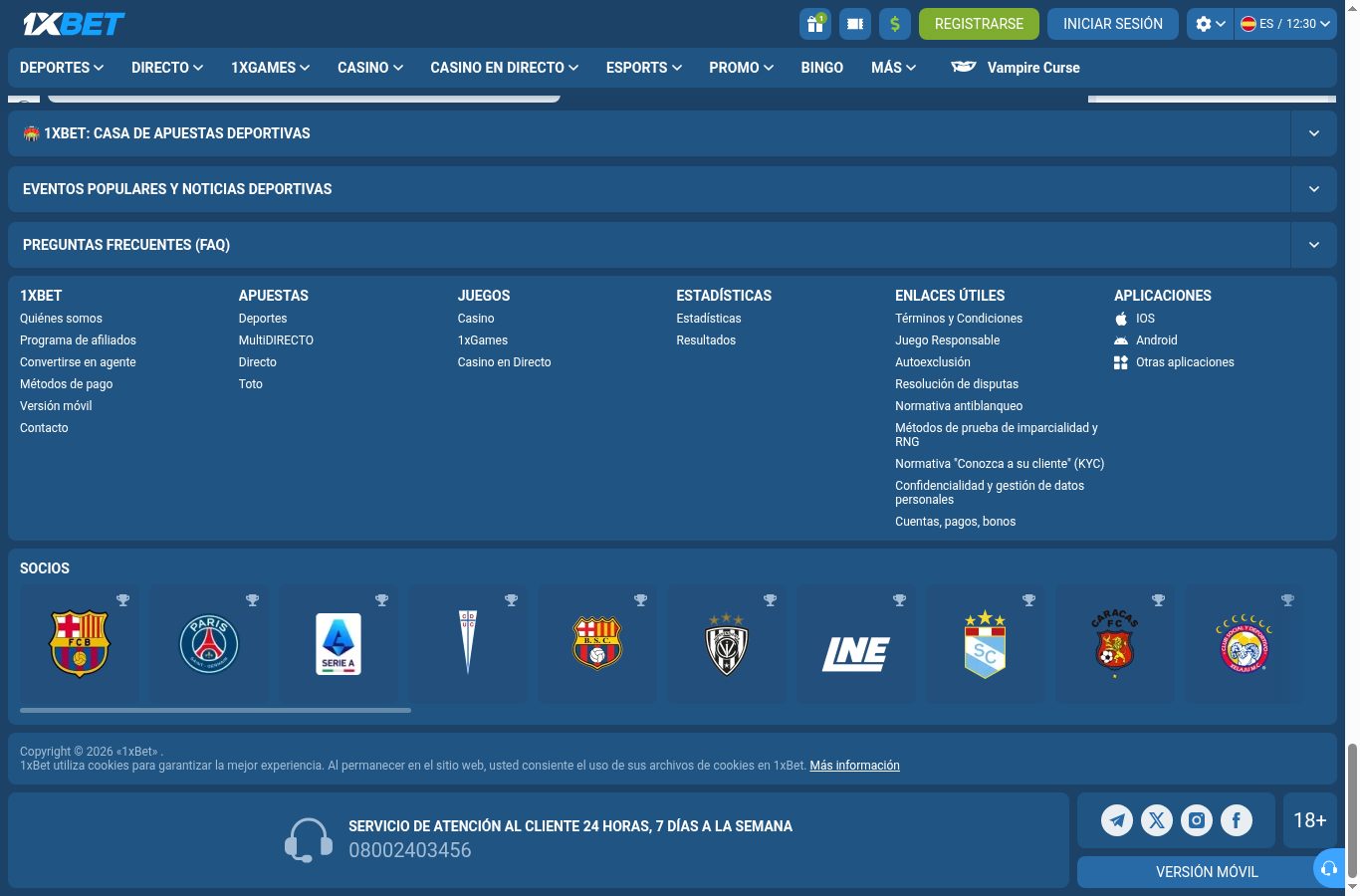This screenshot has width=1360, height=896.
Task: Open CASINO EN DIRECTO menu
Action: point(505,68)
